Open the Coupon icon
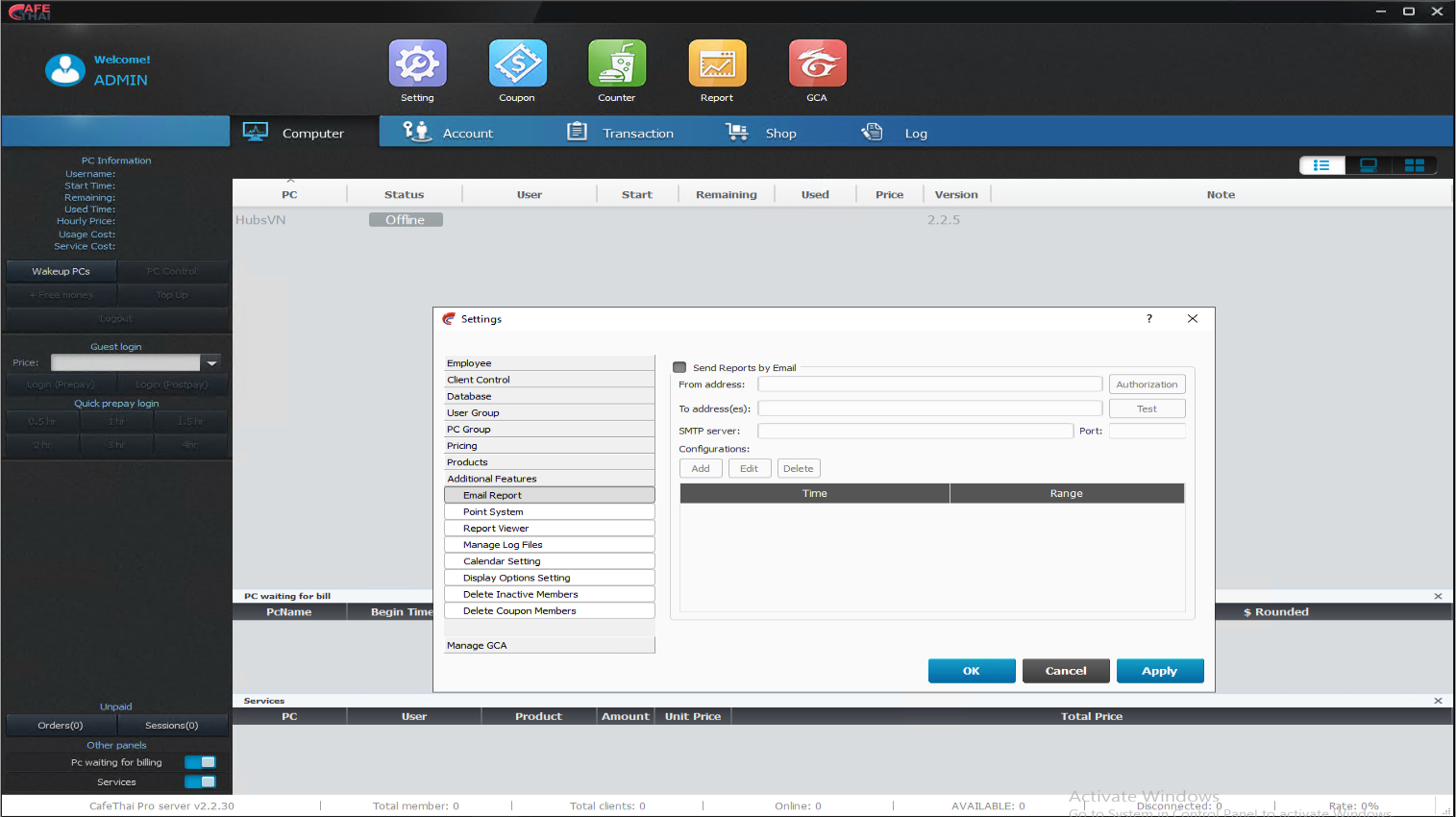Screen dimensions: 1456x817 coord(517,64)
